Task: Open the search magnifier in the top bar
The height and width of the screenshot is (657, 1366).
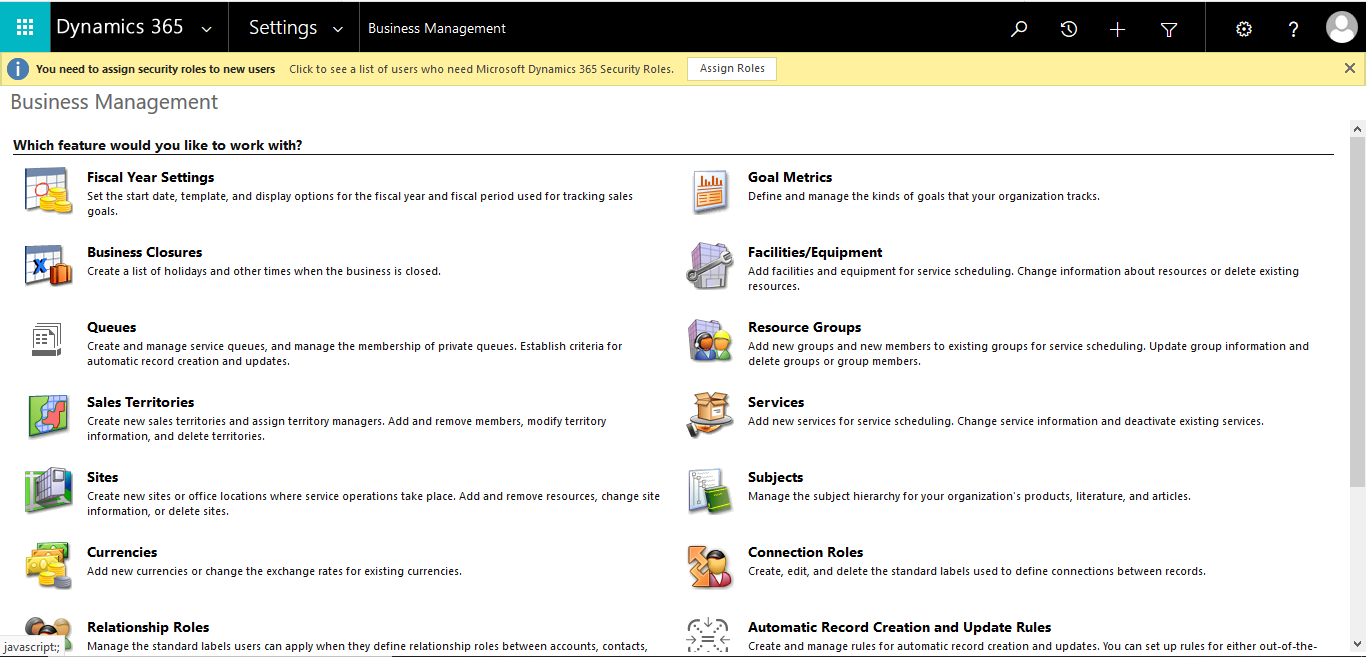Action: tap(1018, 27)
